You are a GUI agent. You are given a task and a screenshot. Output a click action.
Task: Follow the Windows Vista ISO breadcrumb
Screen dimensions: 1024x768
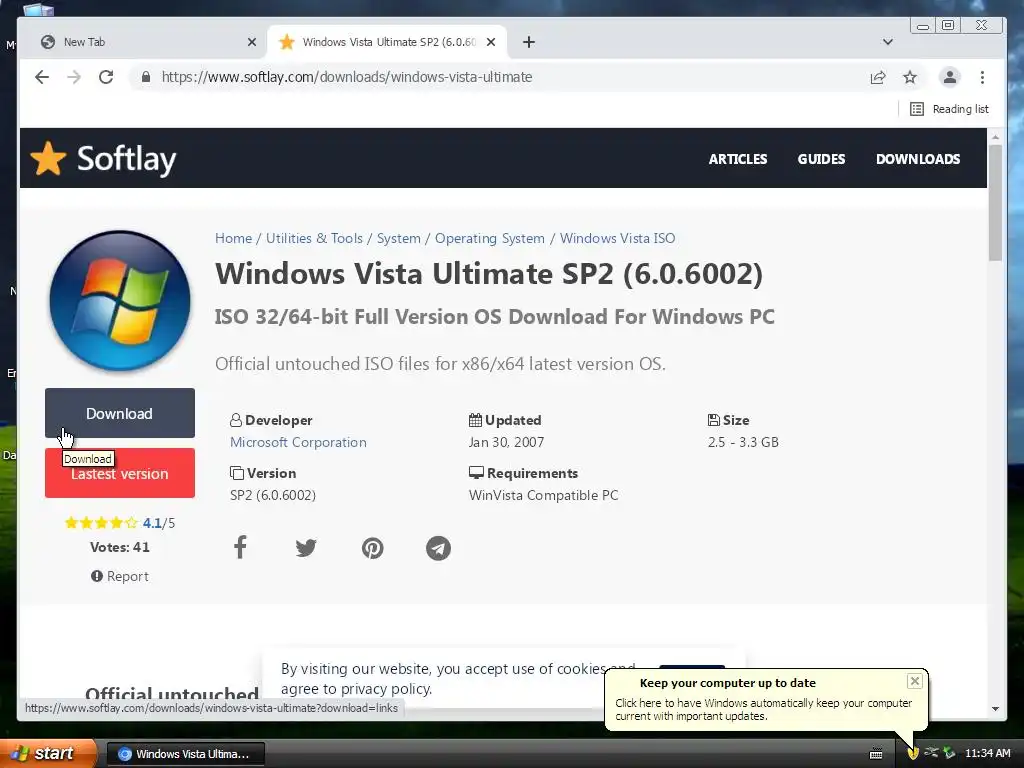tap(618, 238)
